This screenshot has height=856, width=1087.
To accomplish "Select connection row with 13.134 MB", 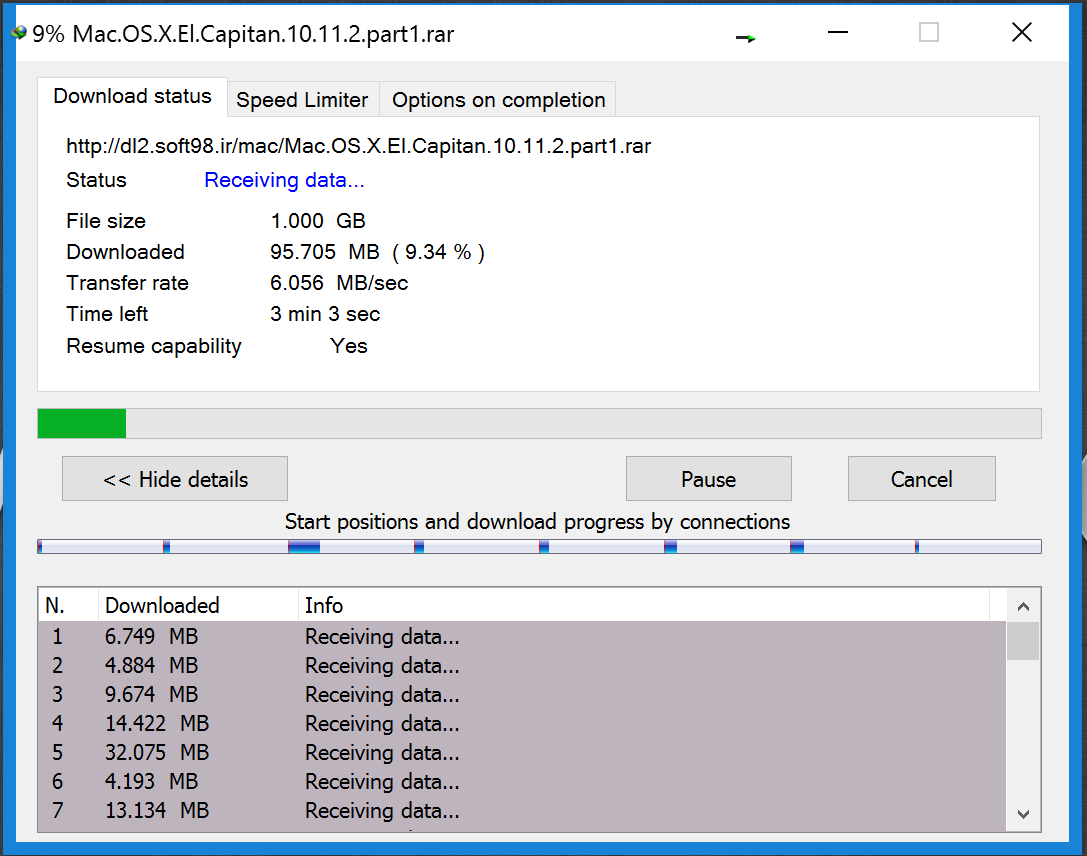I will (522, 811).
